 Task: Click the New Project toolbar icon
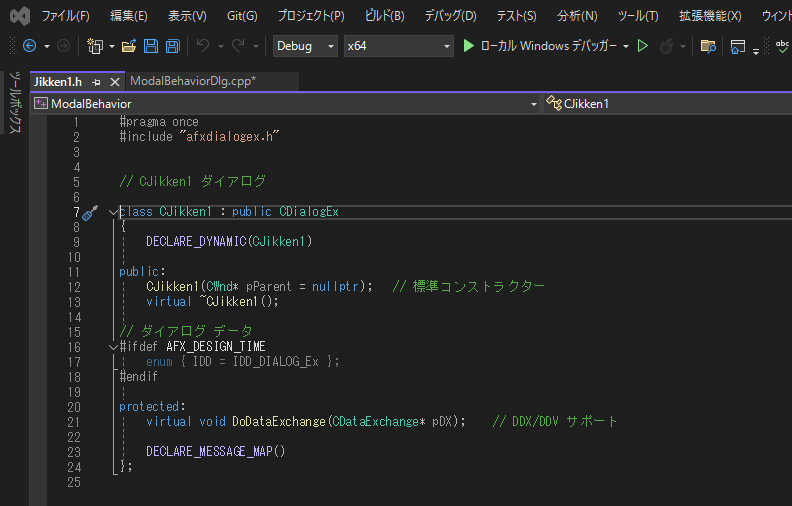(95, 46)
